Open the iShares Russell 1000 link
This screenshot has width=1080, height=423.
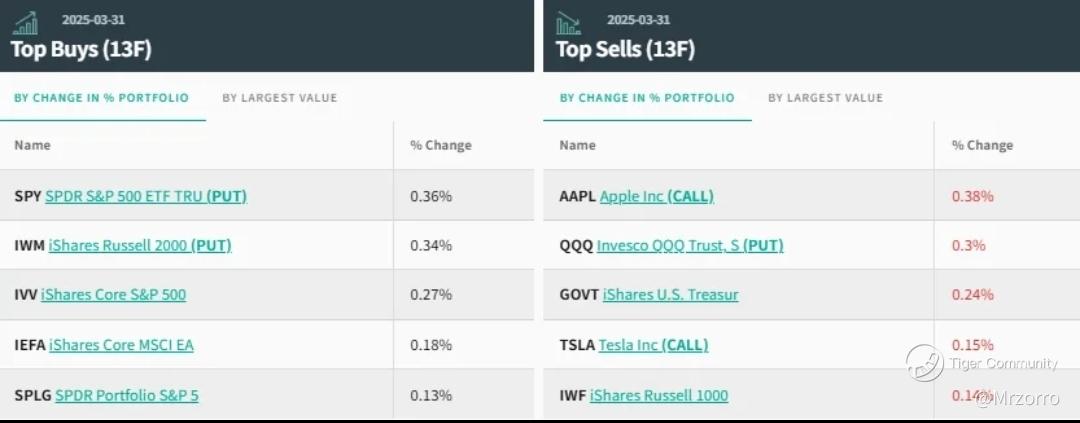tap(658, 395)
